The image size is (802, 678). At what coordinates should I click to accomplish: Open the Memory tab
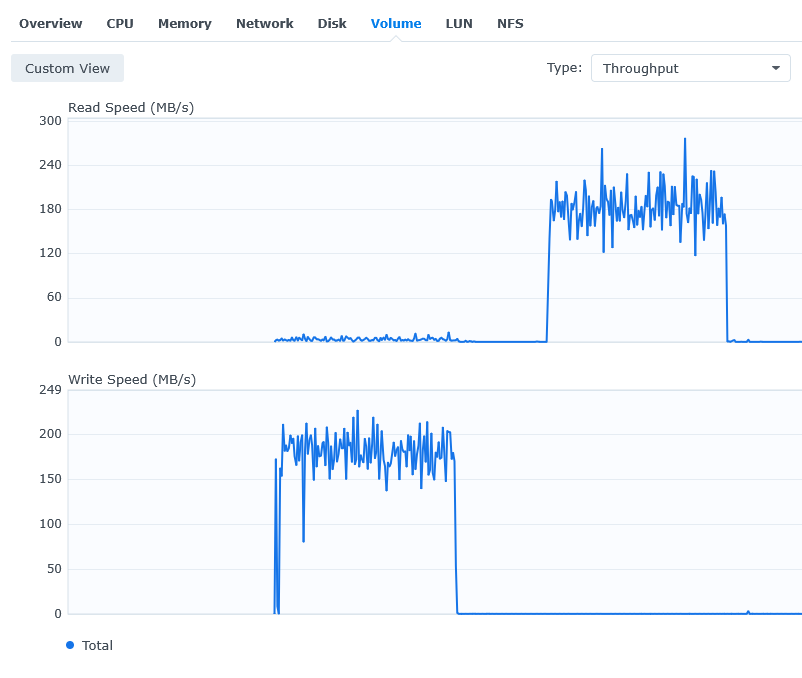click(185, 24)
